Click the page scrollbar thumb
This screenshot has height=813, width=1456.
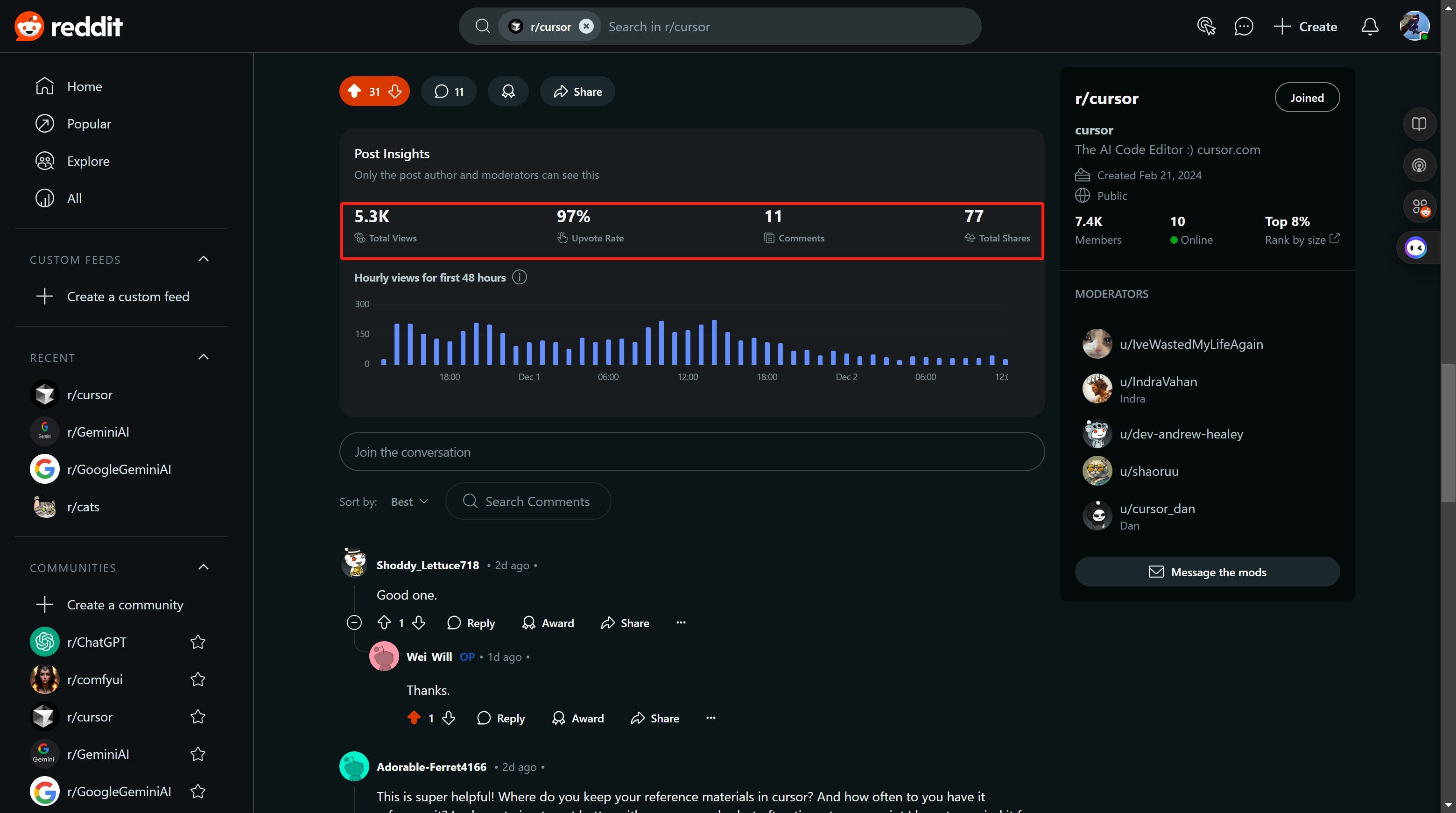point(1448,432)
